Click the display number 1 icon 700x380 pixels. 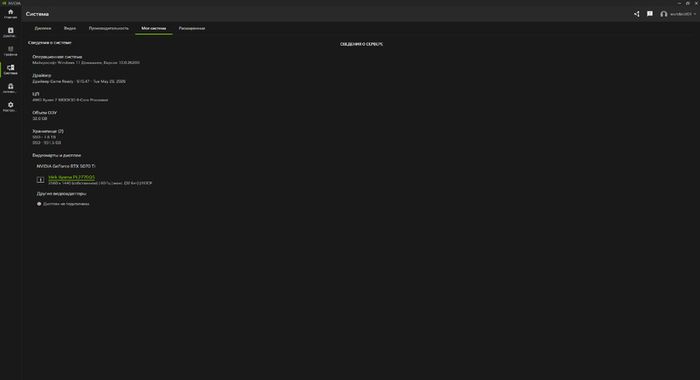point(40,180)
